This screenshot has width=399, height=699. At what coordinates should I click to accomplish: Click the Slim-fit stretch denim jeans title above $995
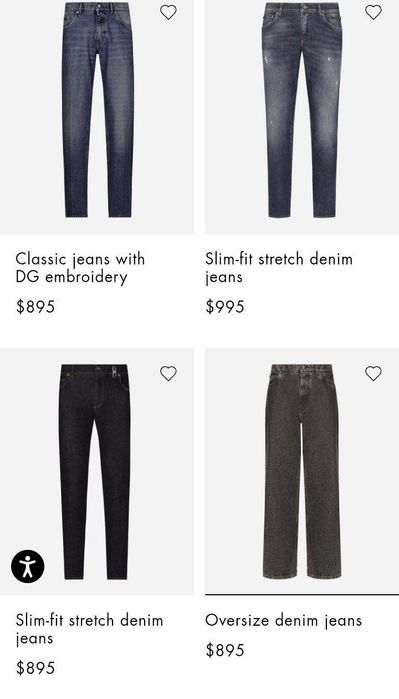coord(279,268)
